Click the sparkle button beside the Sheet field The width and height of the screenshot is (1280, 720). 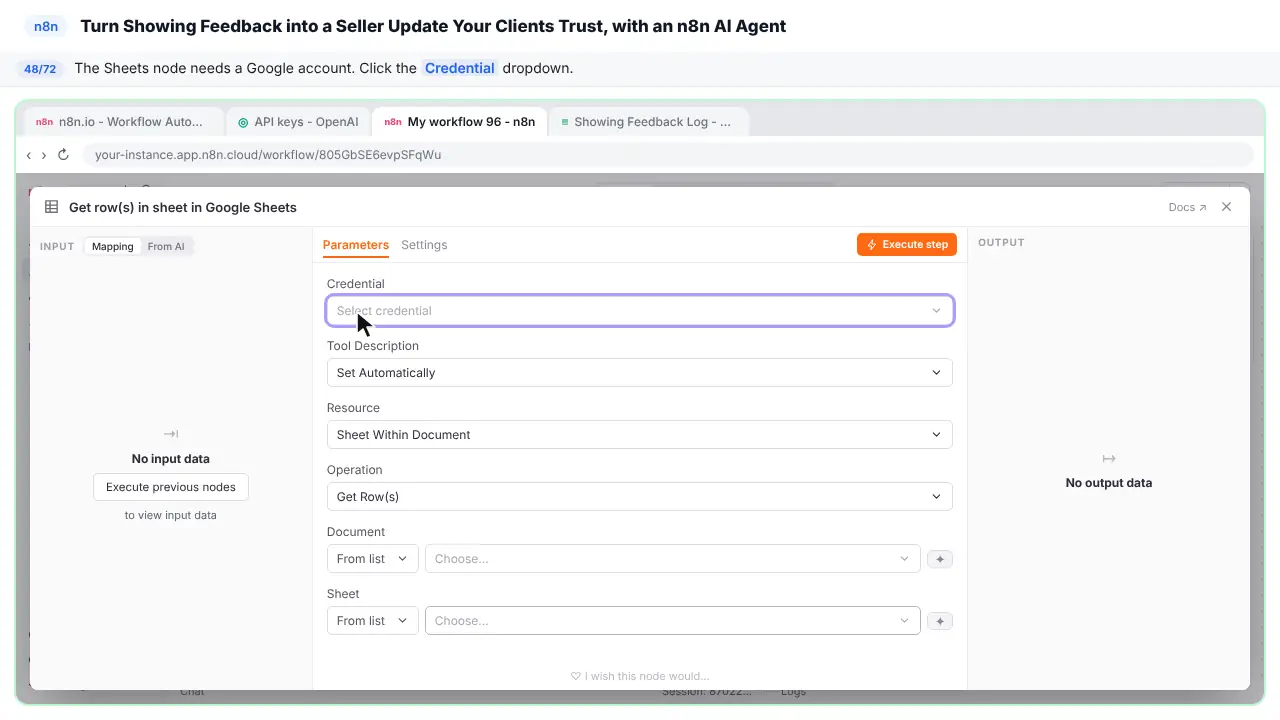[939, 621]
